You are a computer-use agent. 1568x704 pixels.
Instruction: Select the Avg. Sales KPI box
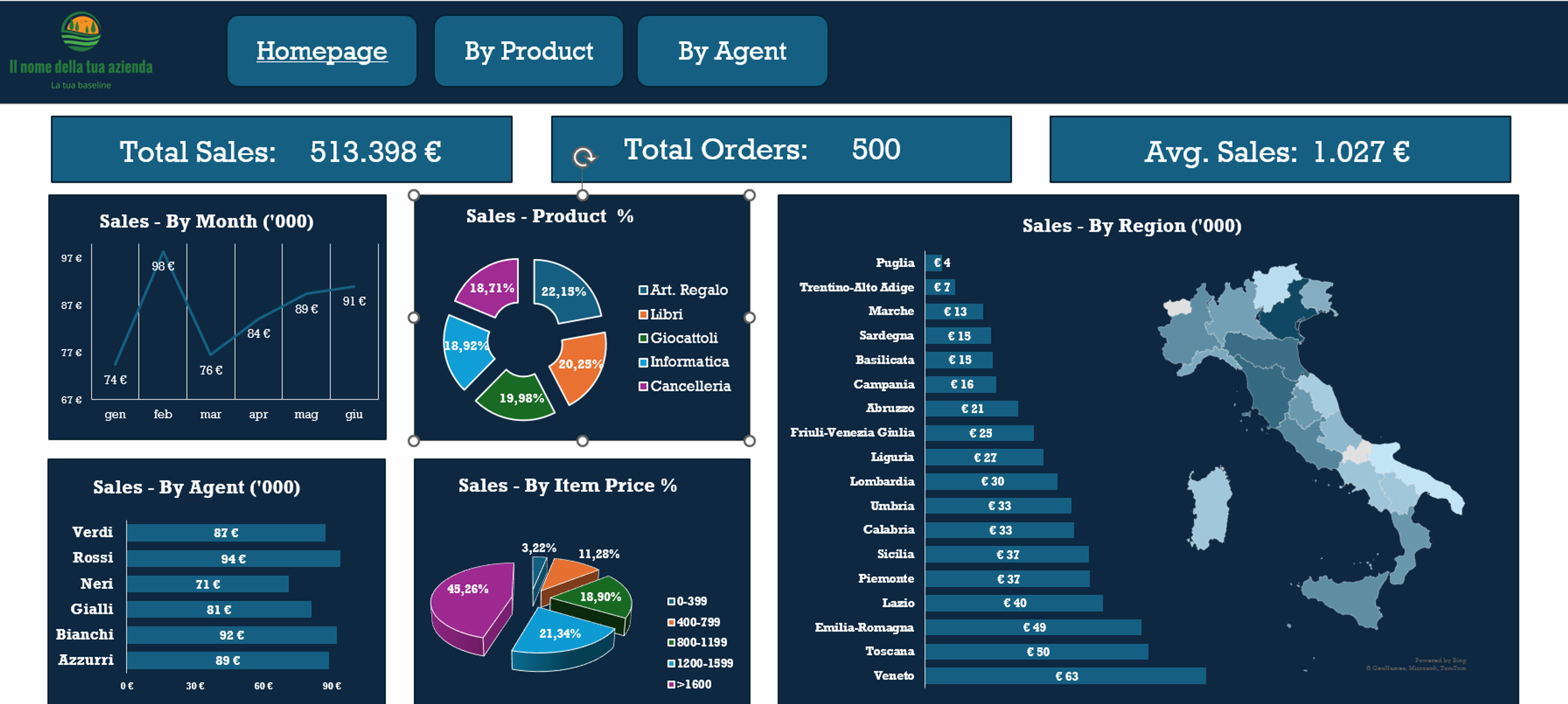coord(1279,150)
